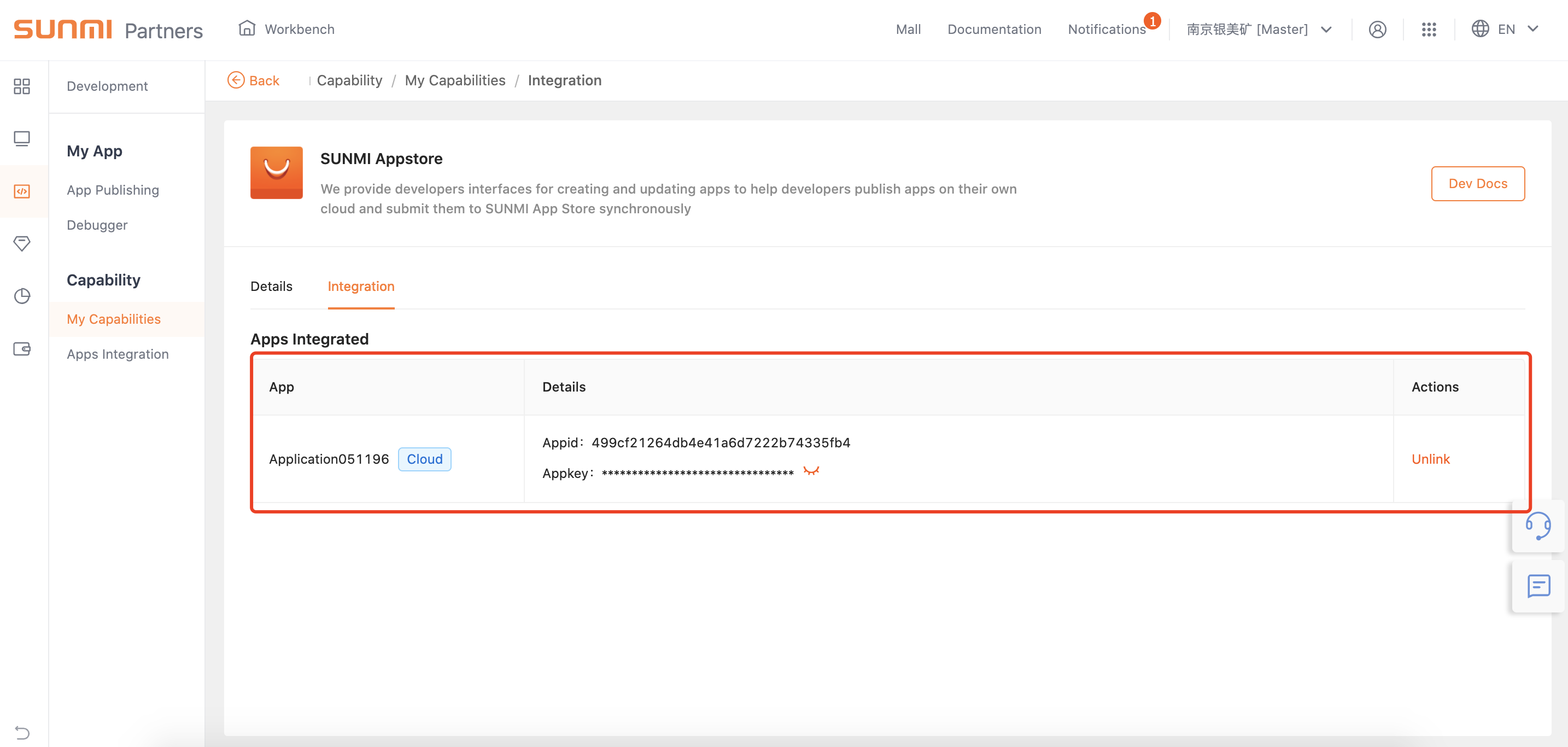Click the globe language icon

click(x=1480, y=28)
